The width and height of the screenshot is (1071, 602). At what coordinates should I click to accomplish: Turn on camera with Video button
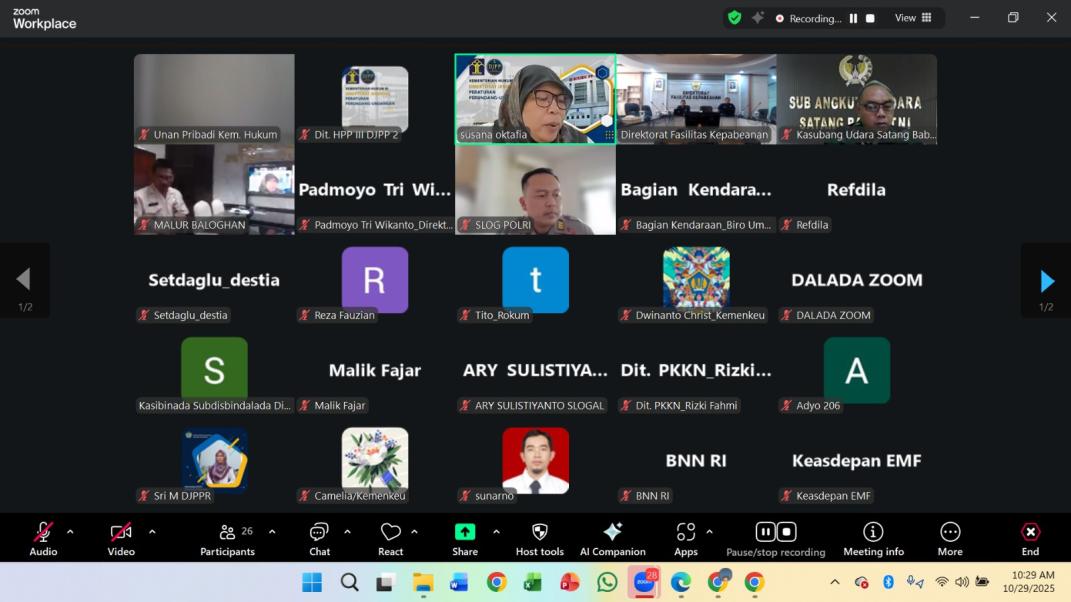click(x=121, y=538)
